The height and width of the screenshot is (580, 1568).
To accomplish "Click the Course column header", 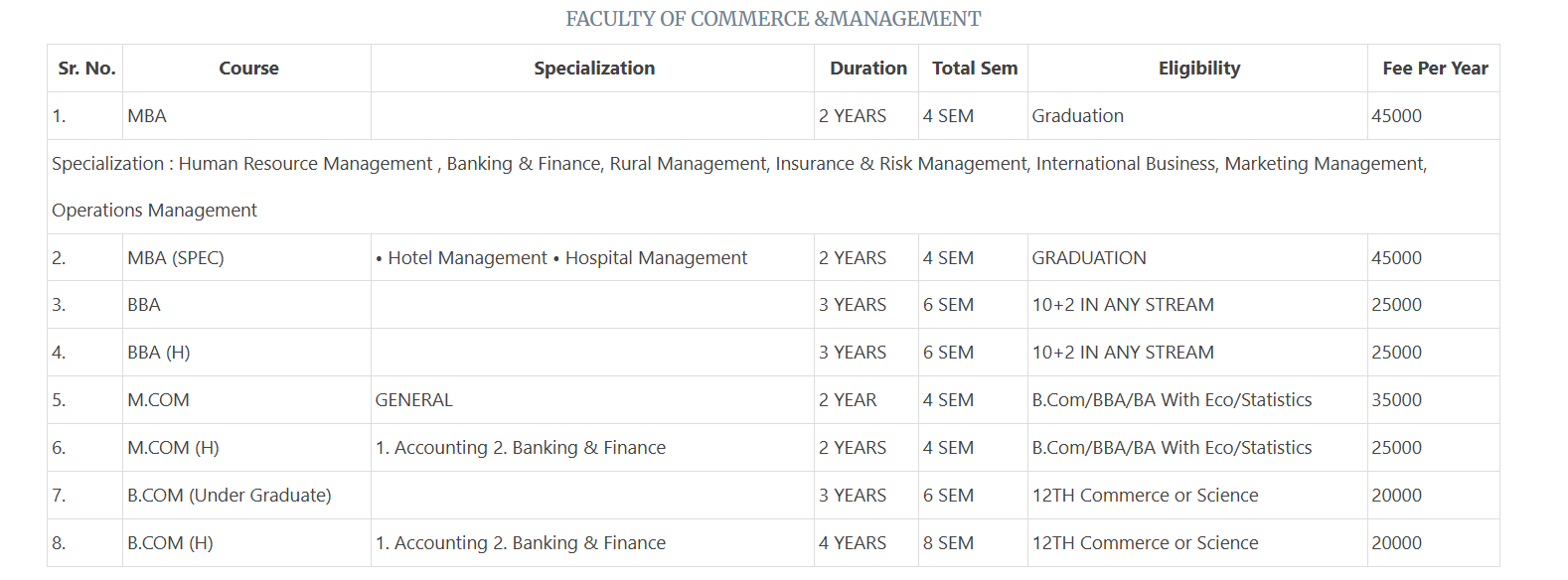I will coord(248,69).
